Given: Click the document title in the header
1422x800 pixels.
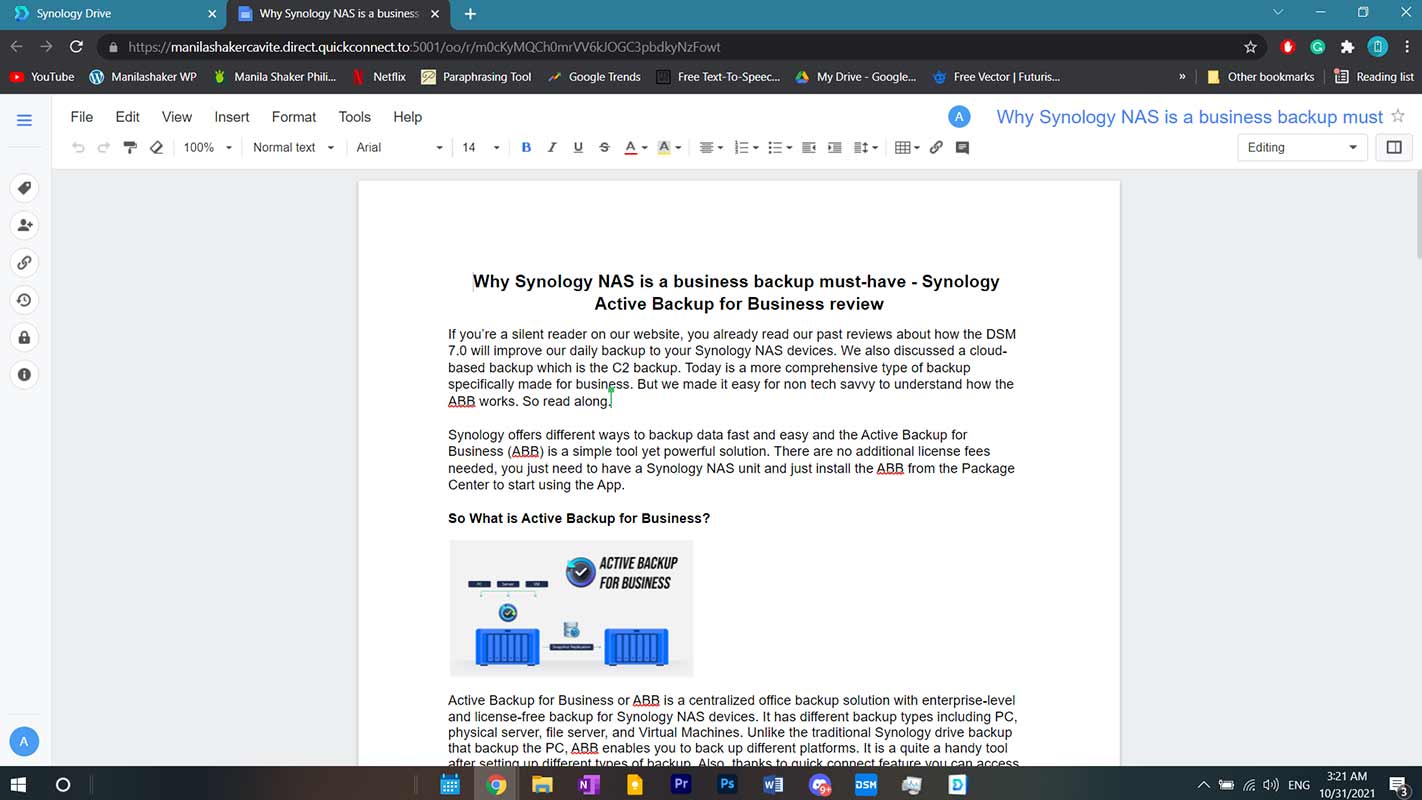Looking at the screenshot, I should pos(1190,117).
